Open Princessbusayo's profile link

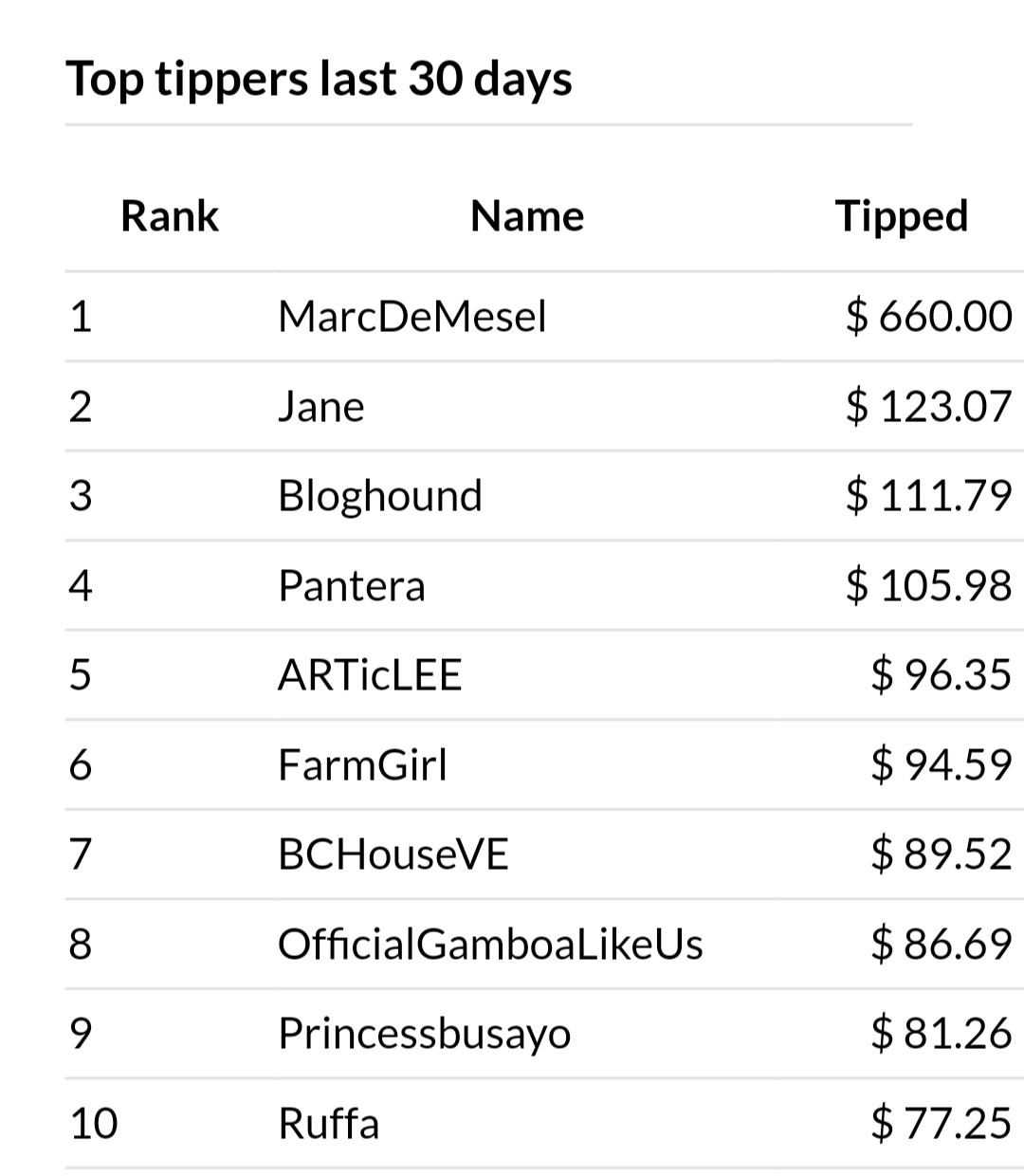[x=425, y=1034]
